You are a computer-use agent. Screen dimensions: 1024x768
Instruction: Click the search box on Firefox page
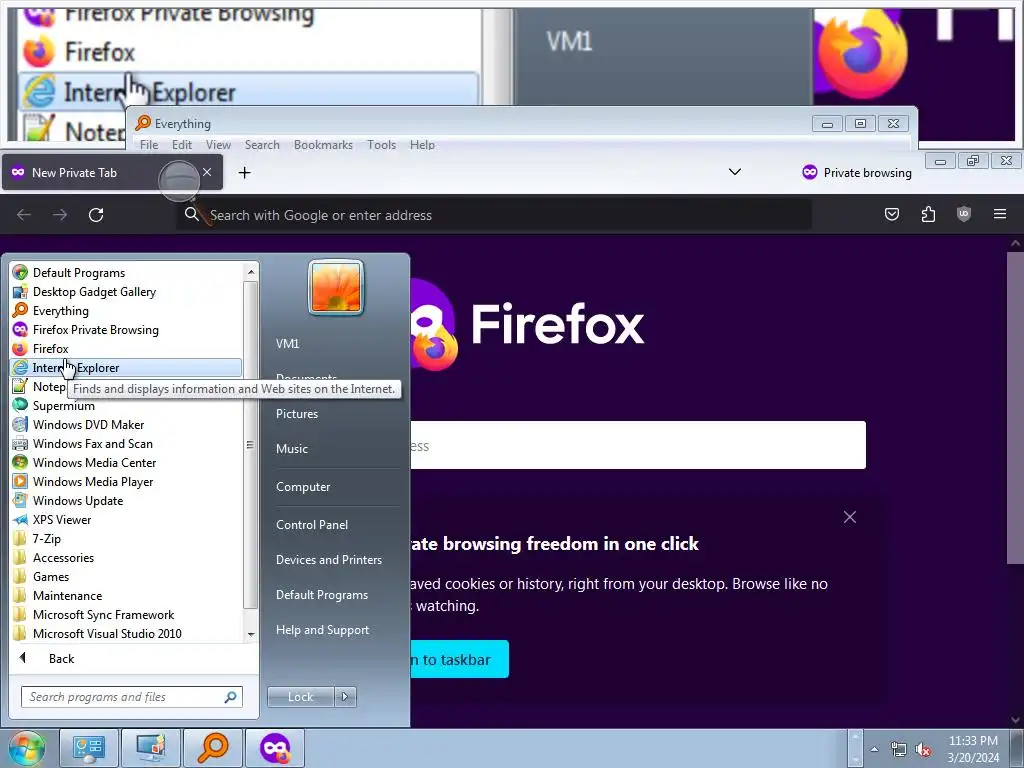tap(637, 445)
